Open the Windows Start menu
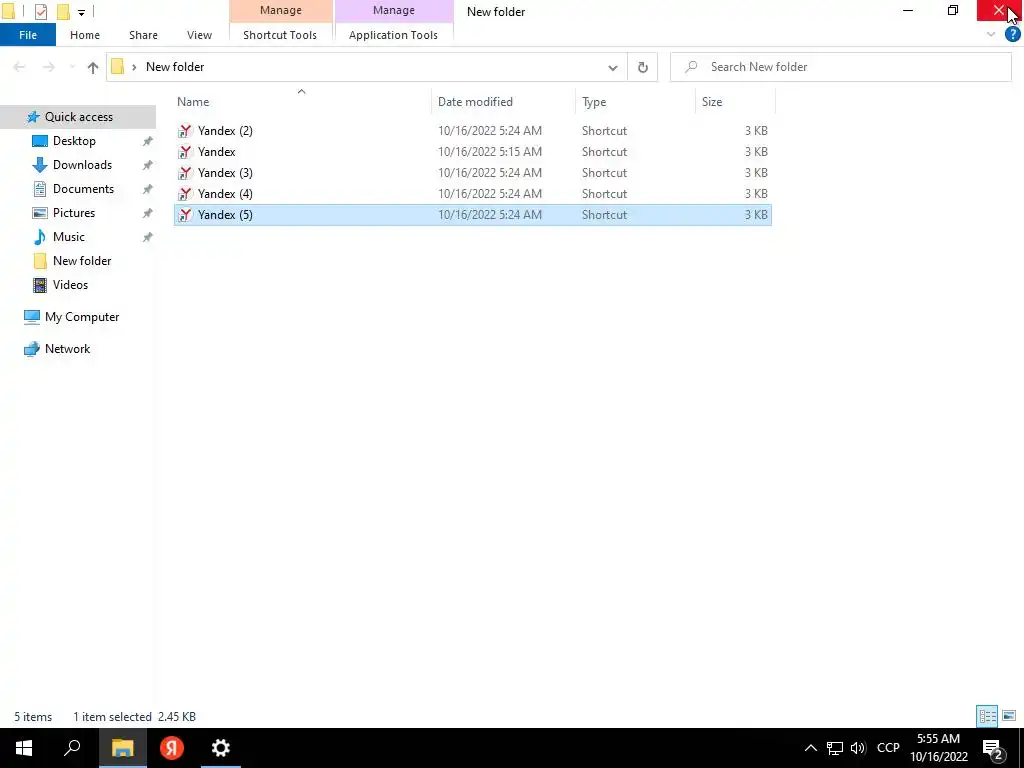The width and height of the screenshot is (1024, 768). pos(24,748)
